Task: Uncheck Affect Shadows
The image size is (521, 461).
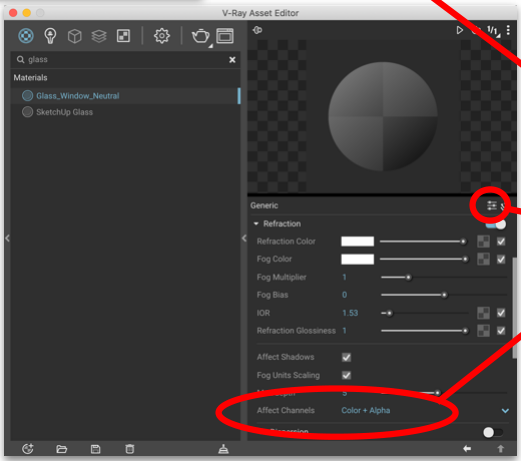Action: (346, 357)
